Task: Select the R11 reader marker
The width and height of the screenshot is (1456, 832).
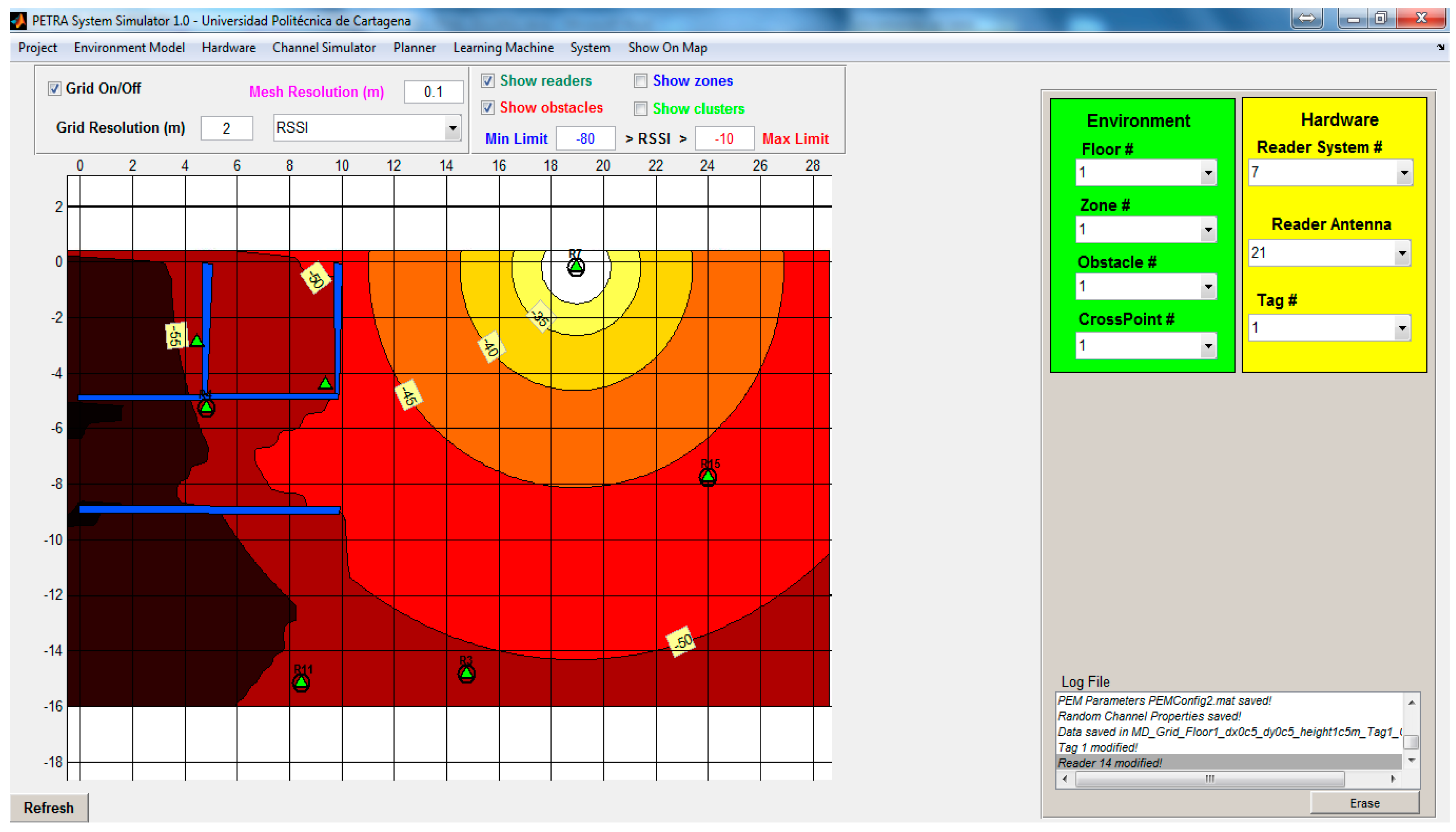Action: [x=301, y=682]
